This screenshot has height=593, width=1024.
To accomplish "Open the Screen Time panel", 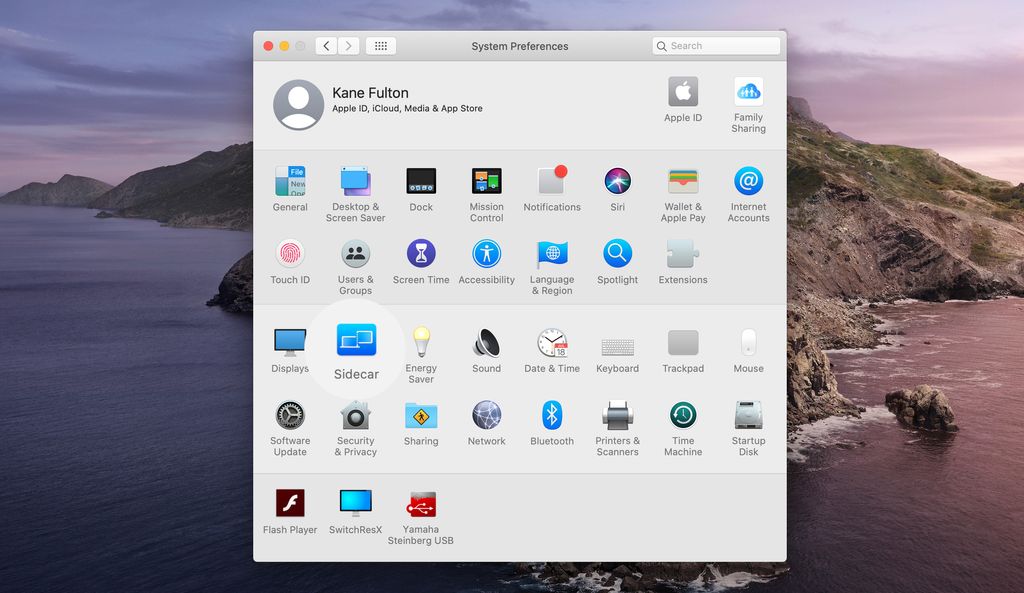I will click(421, 254).
